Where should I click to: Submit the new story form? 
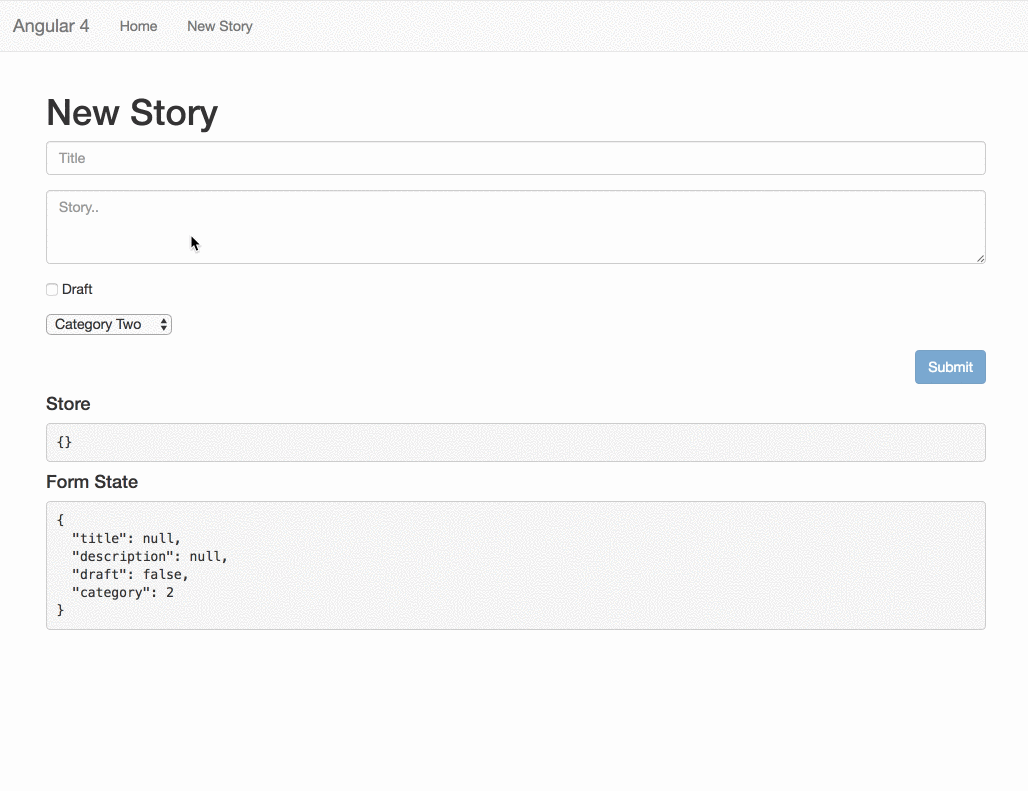click(x=950, y=367)
